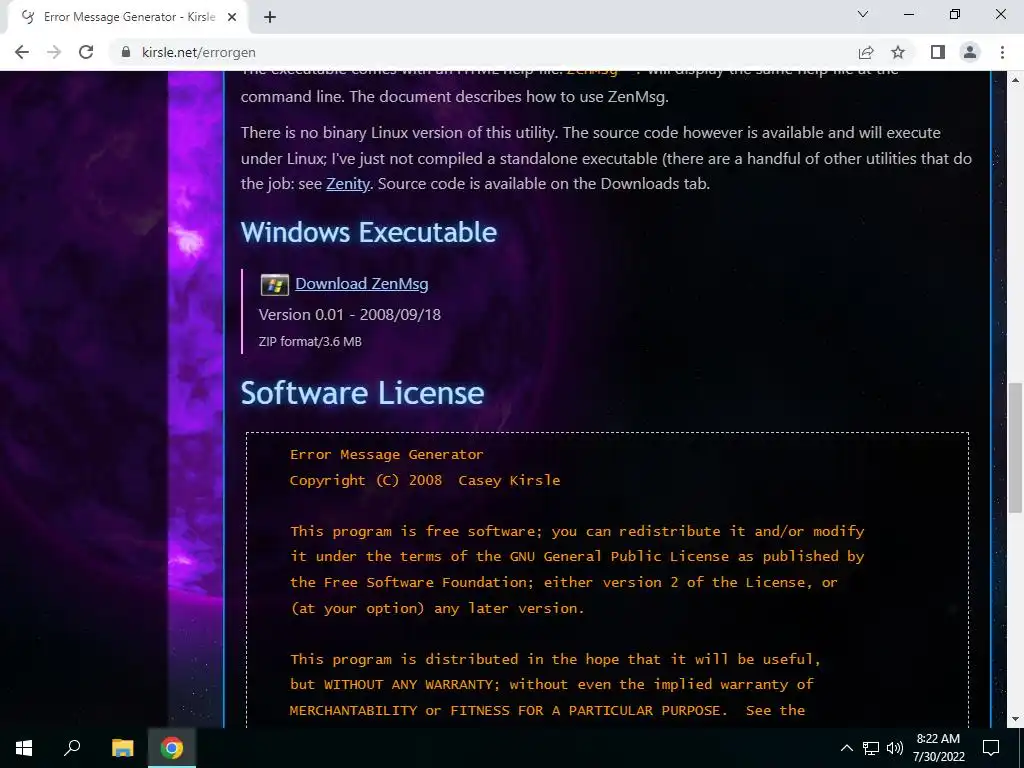This screenshot has height=768, width=1024.
Task: Click the padlock site info icon
Action: [126, 52]
